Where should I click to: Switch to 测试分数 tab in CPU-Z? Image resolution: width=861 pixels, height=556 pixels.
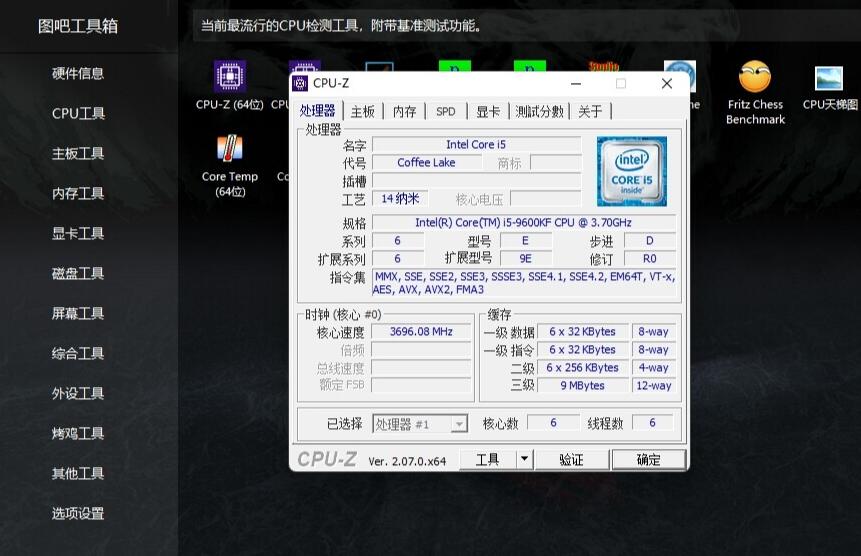point(539,112)
